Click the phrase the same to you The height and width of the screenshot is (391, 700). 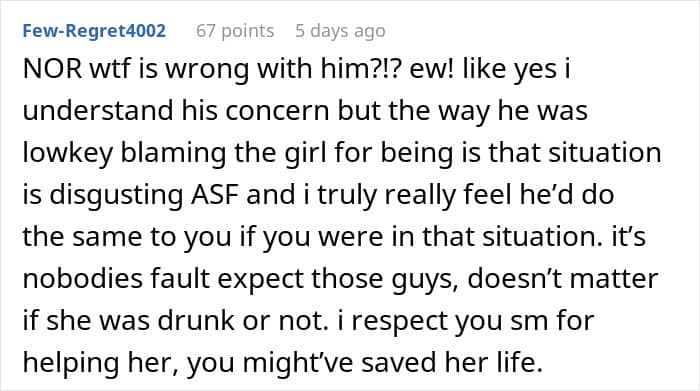coord(127,237)
